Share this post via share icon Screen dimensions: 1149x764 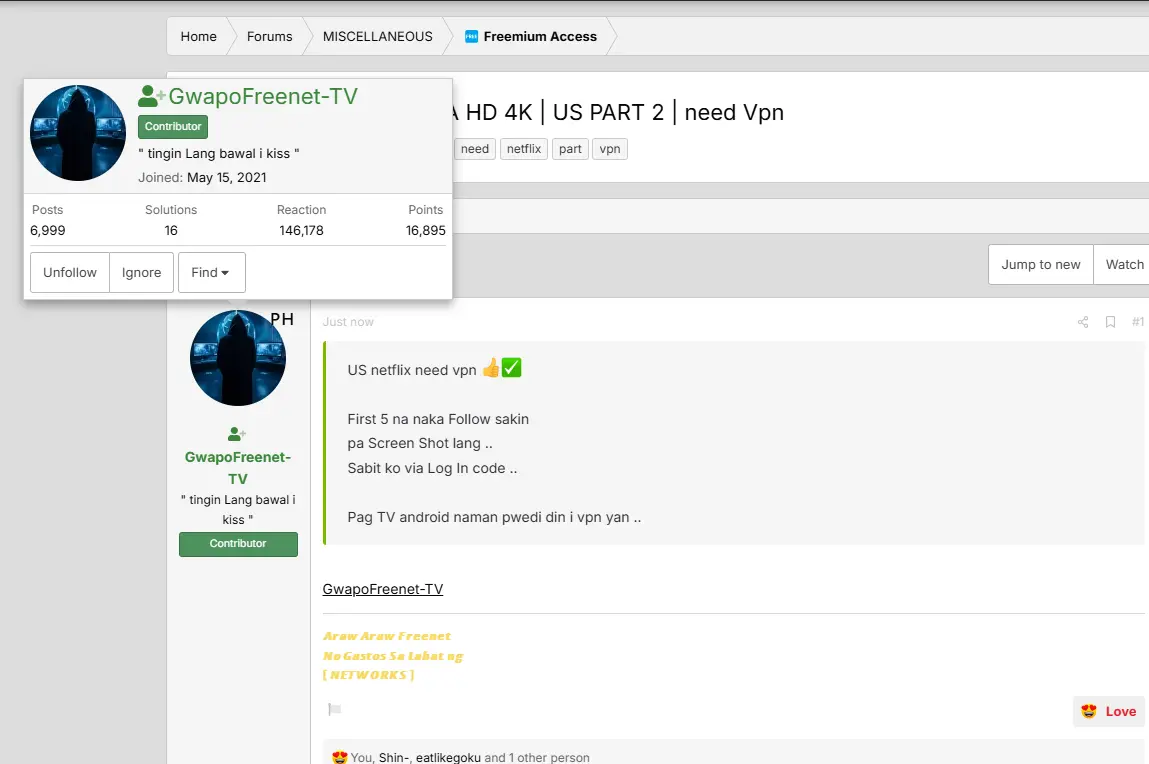[1082, 322]
